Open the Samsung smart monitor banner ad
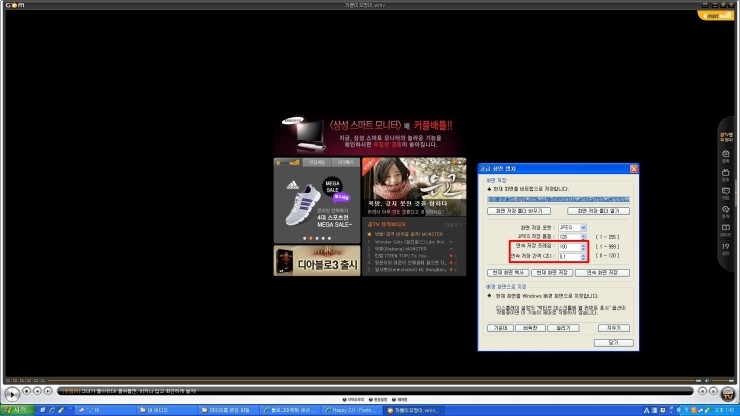Screen dimensions: 740x416 click(x=370, y=136)
